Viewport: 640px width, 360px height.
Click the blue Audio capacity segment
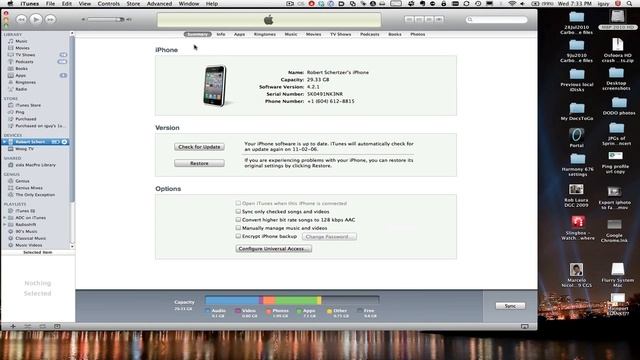point(232,300)
